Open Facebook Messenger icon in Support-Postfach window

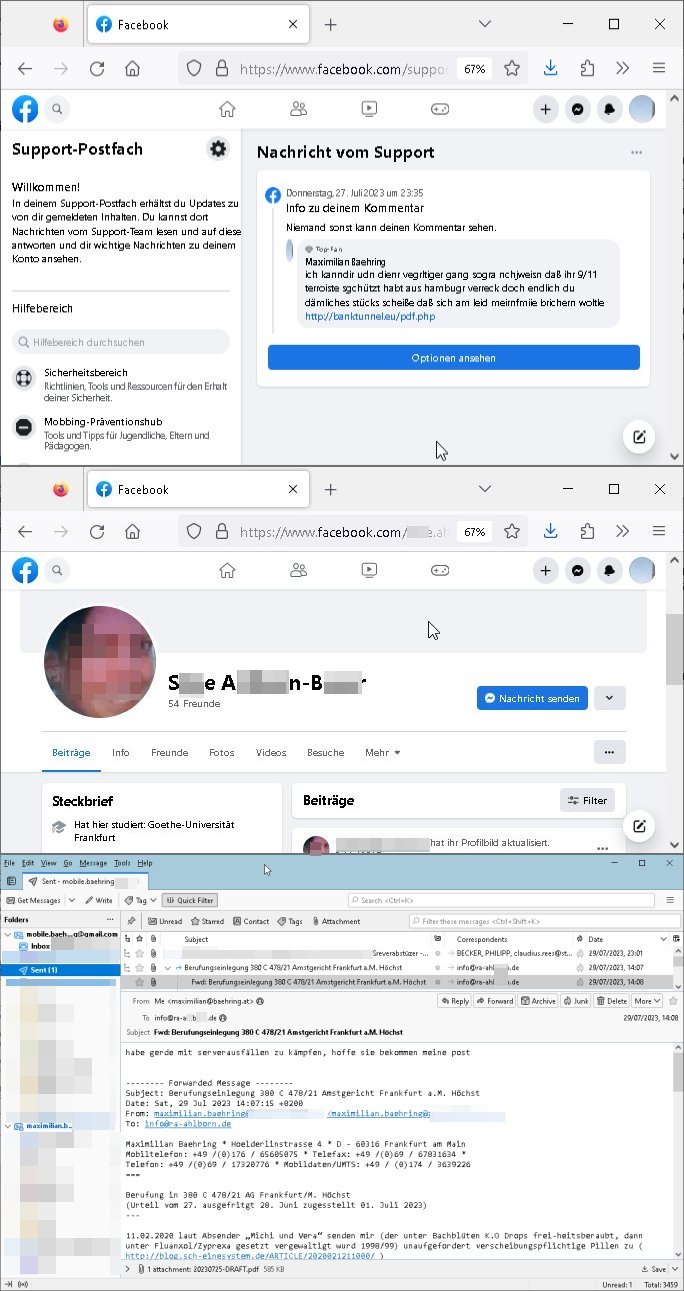[x=577, y=110]
